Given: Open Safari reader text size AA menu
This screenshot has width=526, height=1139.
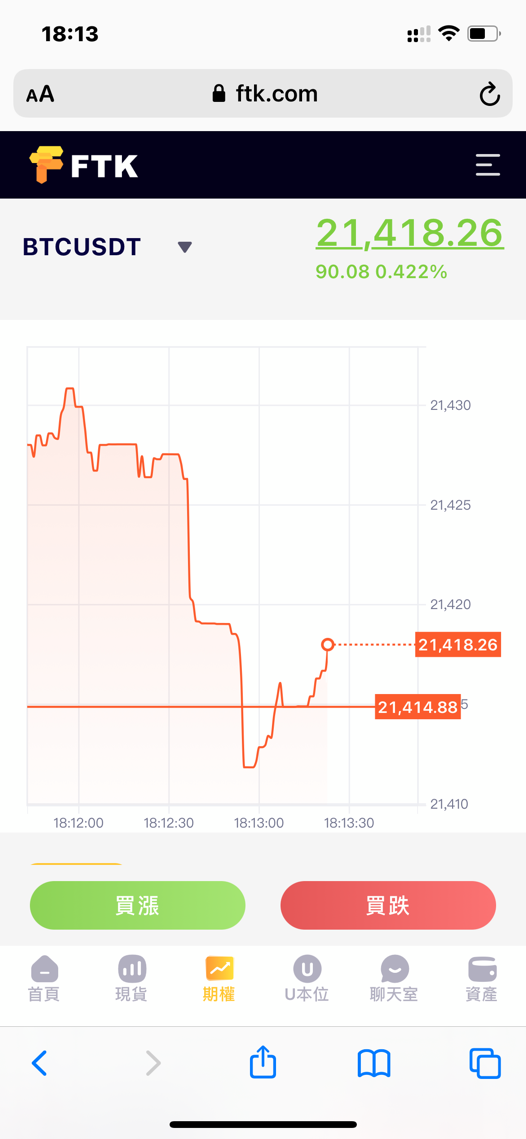Looking at the screenshot, I should pos(40,94).
